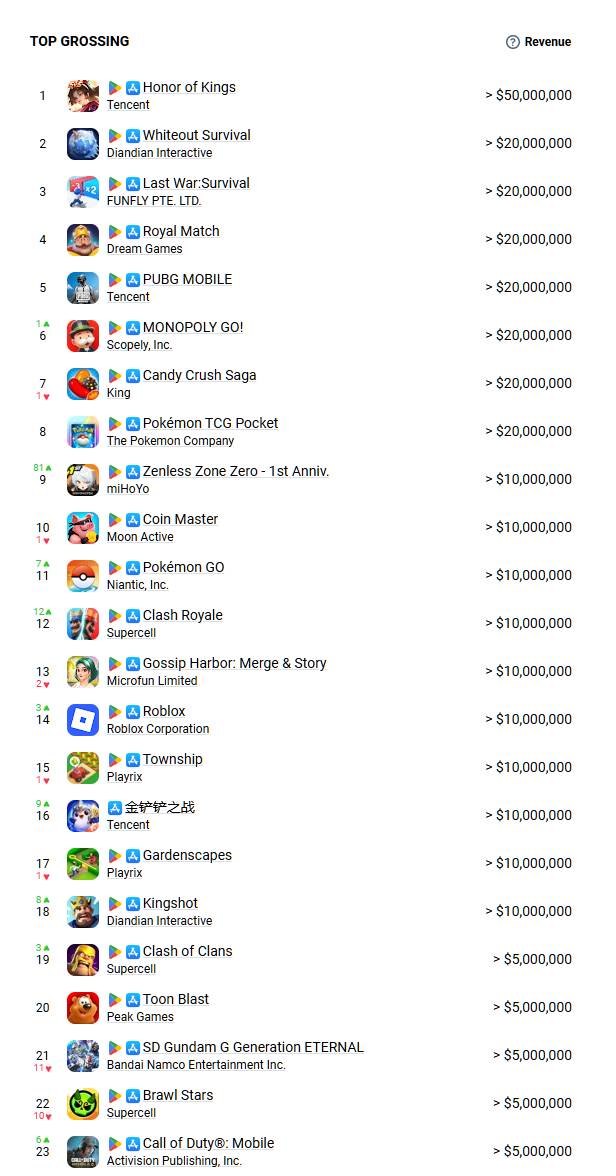Open Gossip Harbor: Merge & Story link
The width and height of the screenshot is (616, 1176).
pyautogui.click(x=235, y=663)
